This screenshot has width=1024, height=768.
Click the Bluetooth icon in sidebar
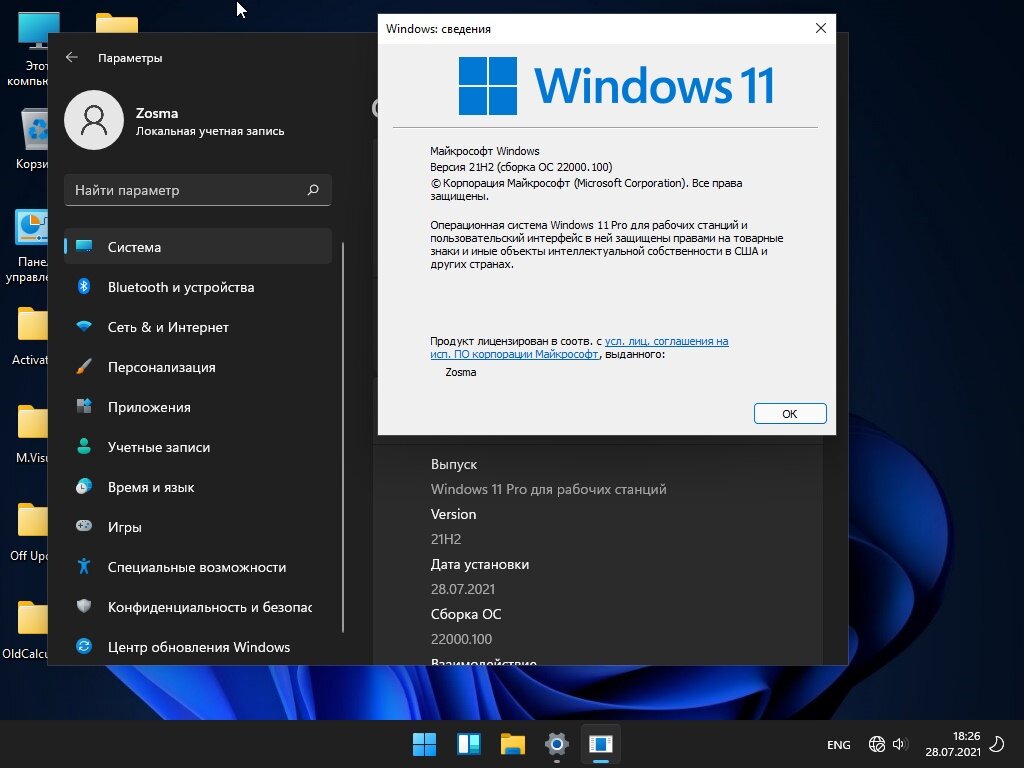coord(84,286)
